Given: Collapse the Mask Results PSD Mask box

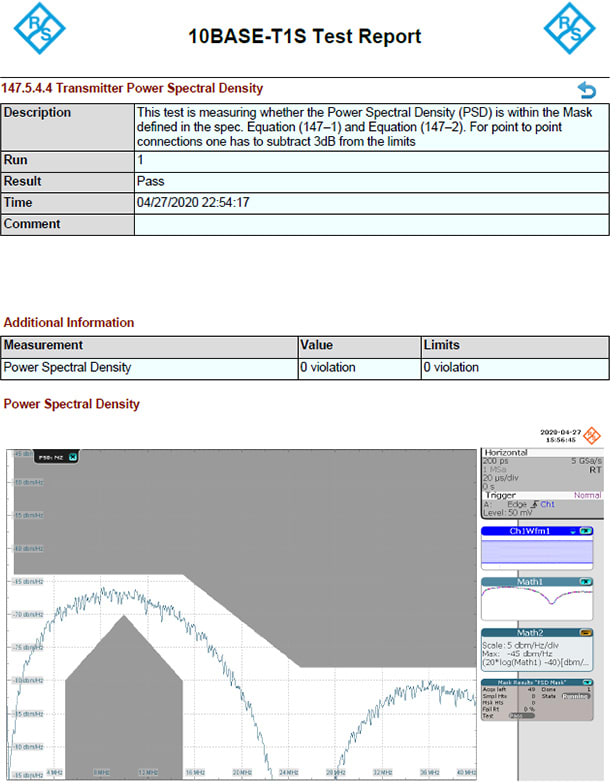Looking at the screenshot, I should [587, 682].
